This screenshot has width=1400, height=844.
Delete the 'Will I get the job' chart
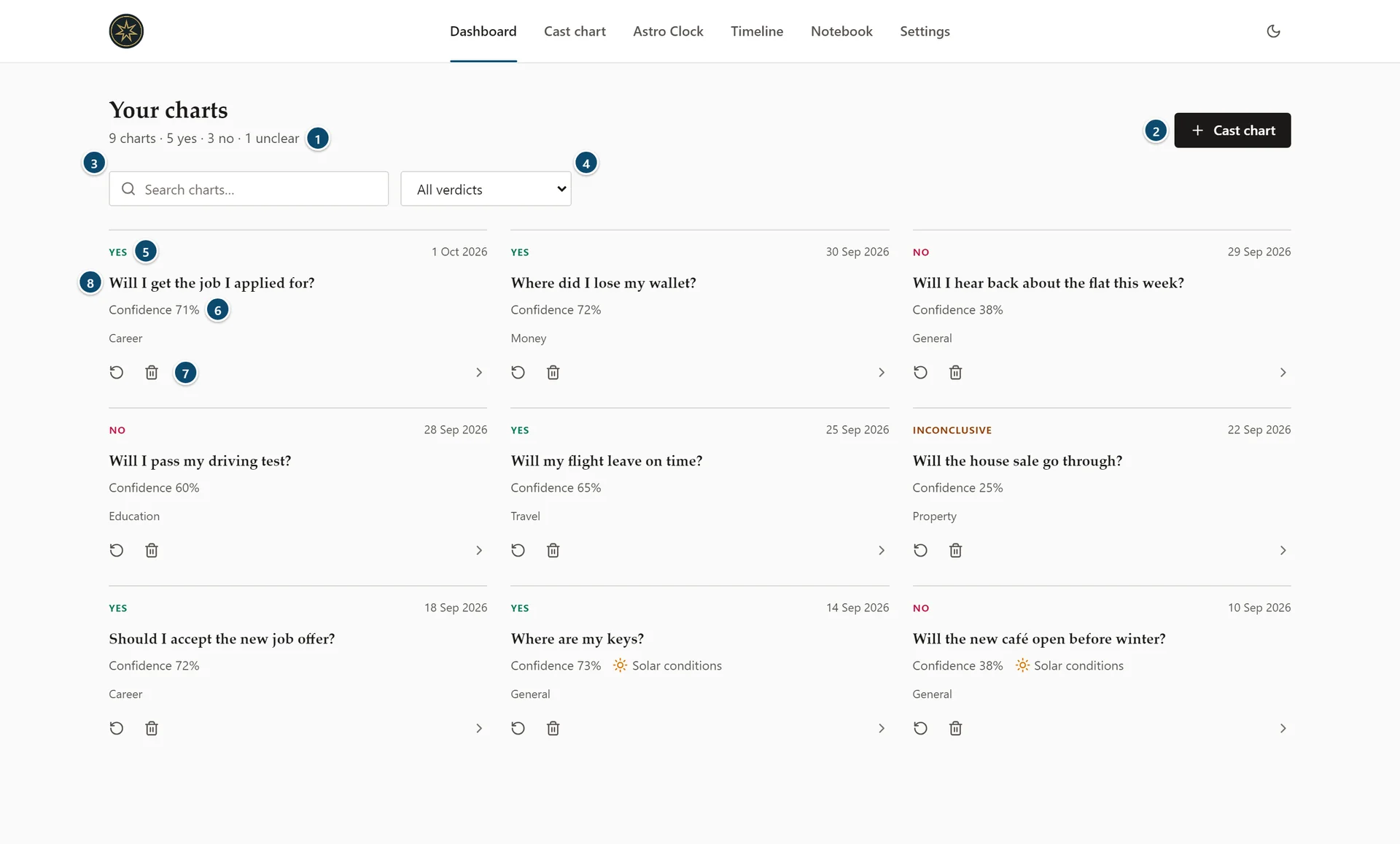152,373
